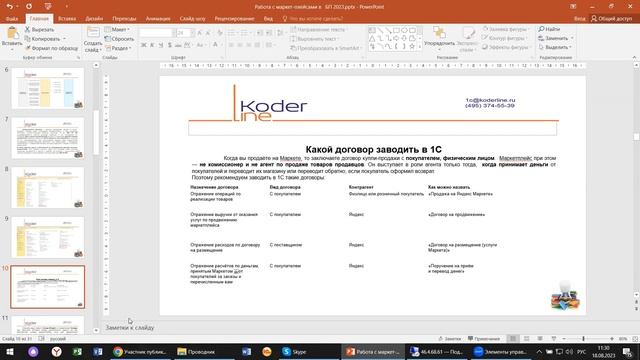Click Создать слайд new slide icon

point(93,32)
